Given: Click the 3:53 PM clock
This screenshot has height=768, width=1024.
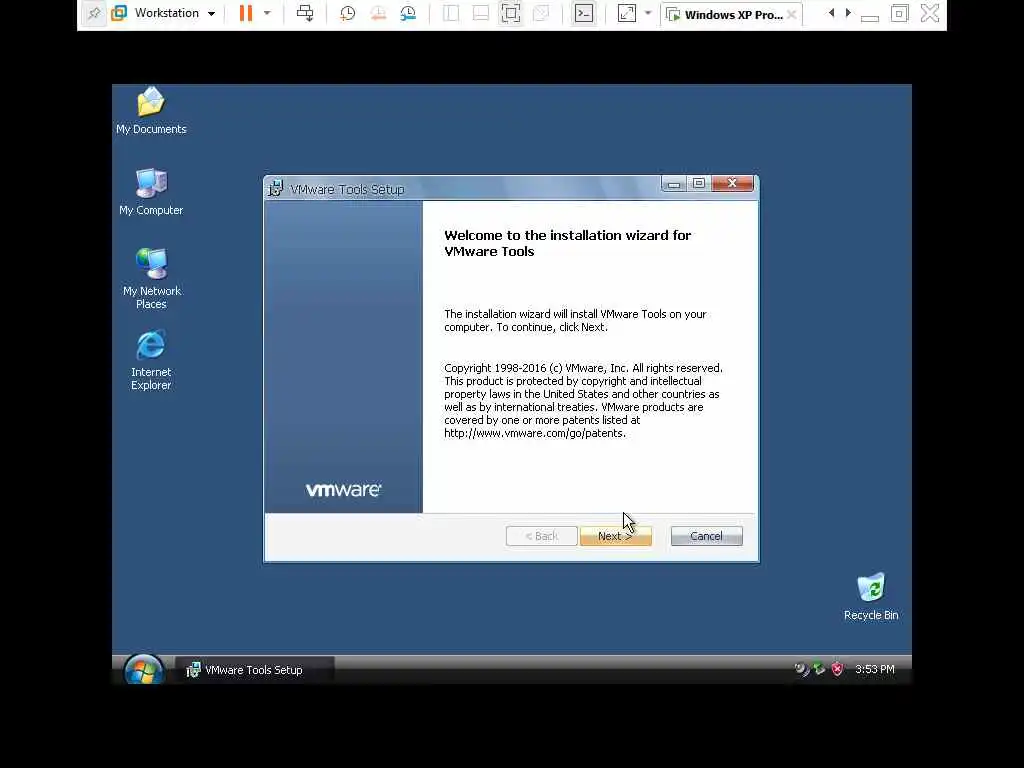Looking at the screenshot, I should 874,669.
